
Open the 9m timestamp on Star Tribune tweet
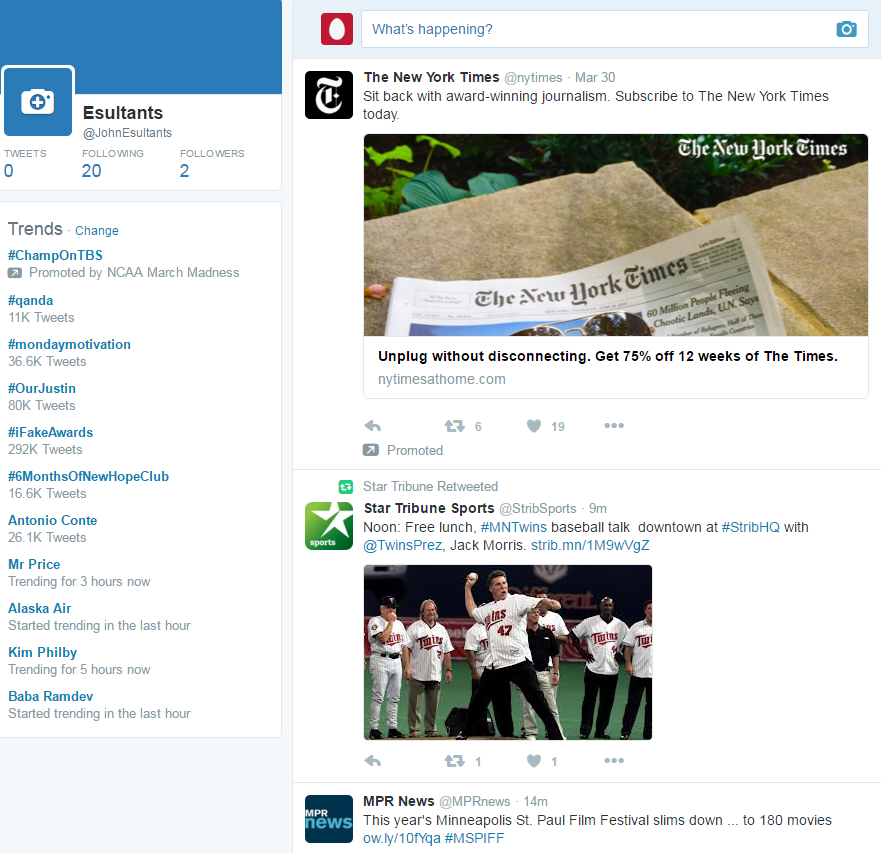pyautogui.click(x=598, y=509)
